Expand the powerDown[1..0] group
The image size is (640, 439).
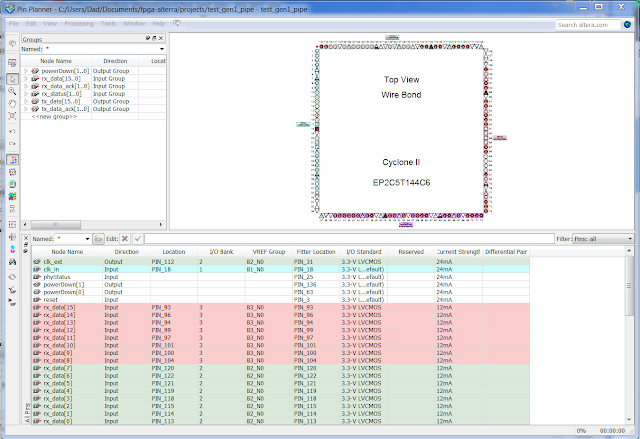click(26, 71)
